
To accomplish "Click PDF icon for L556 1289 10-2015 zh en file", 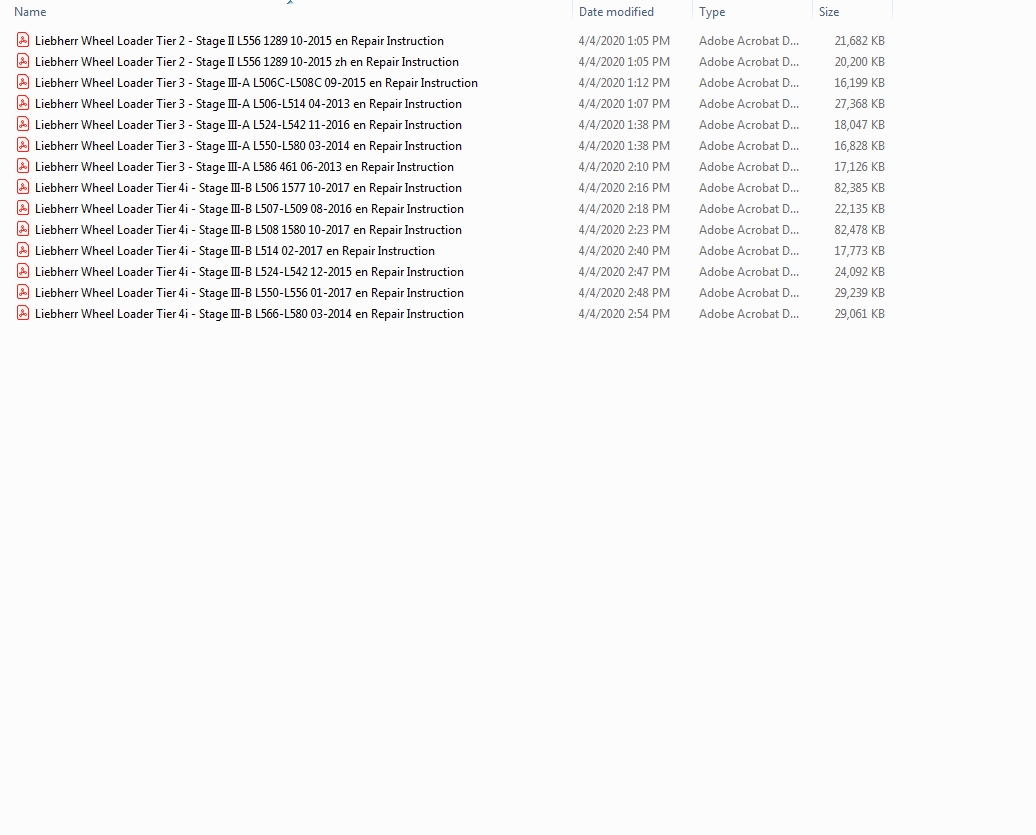I will (x=23, y=61).
